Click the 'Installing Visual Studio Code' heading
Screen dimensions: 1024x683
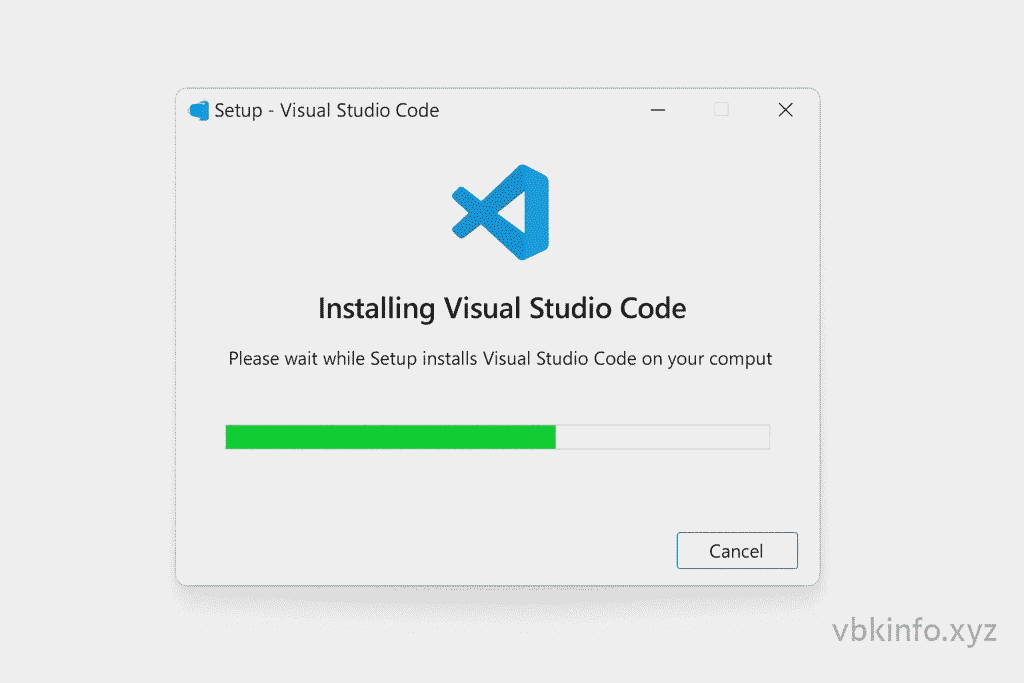pos(501,308)
